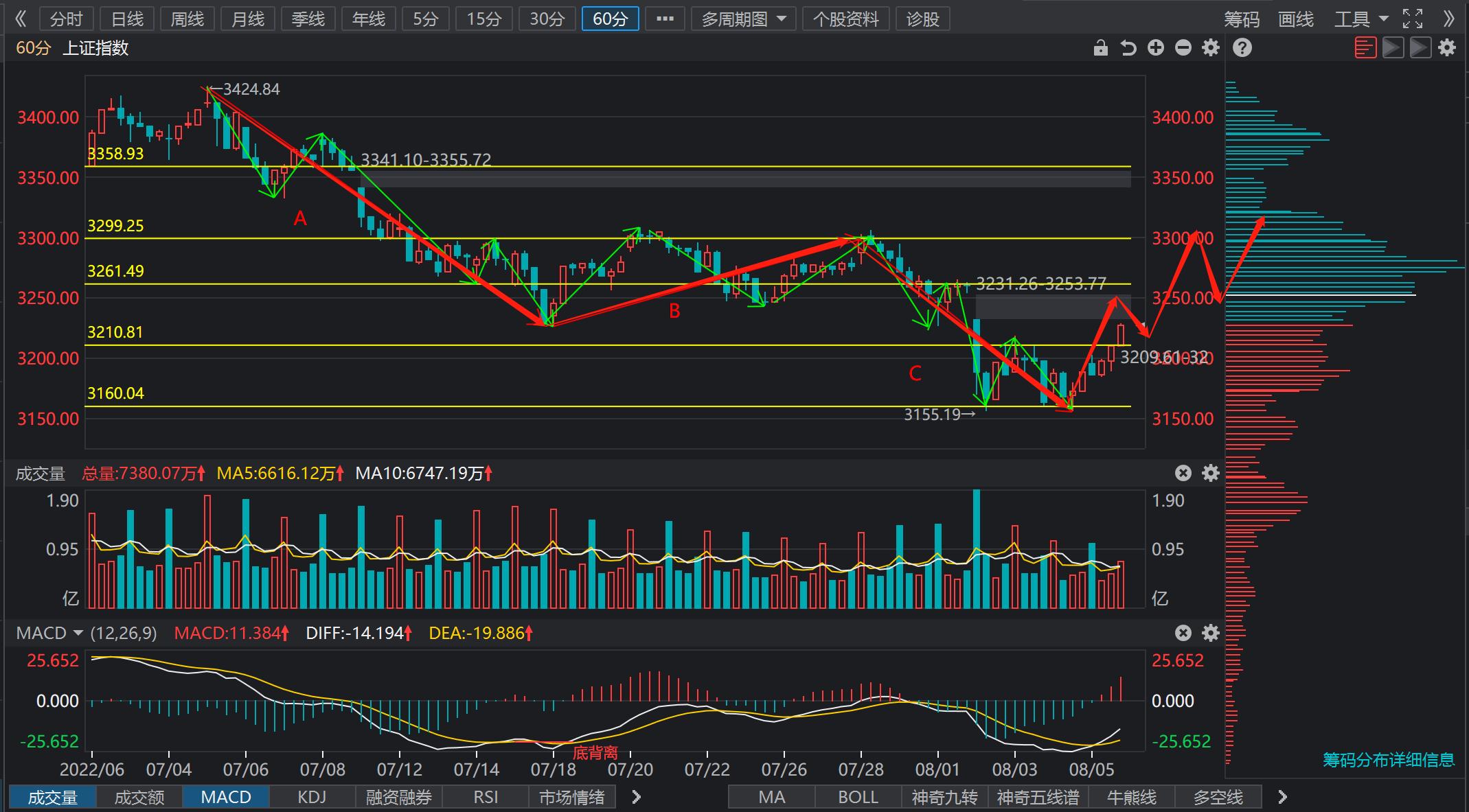Open MACD indicator selector dropdown
1469x812 pixels.
[49, 633]
